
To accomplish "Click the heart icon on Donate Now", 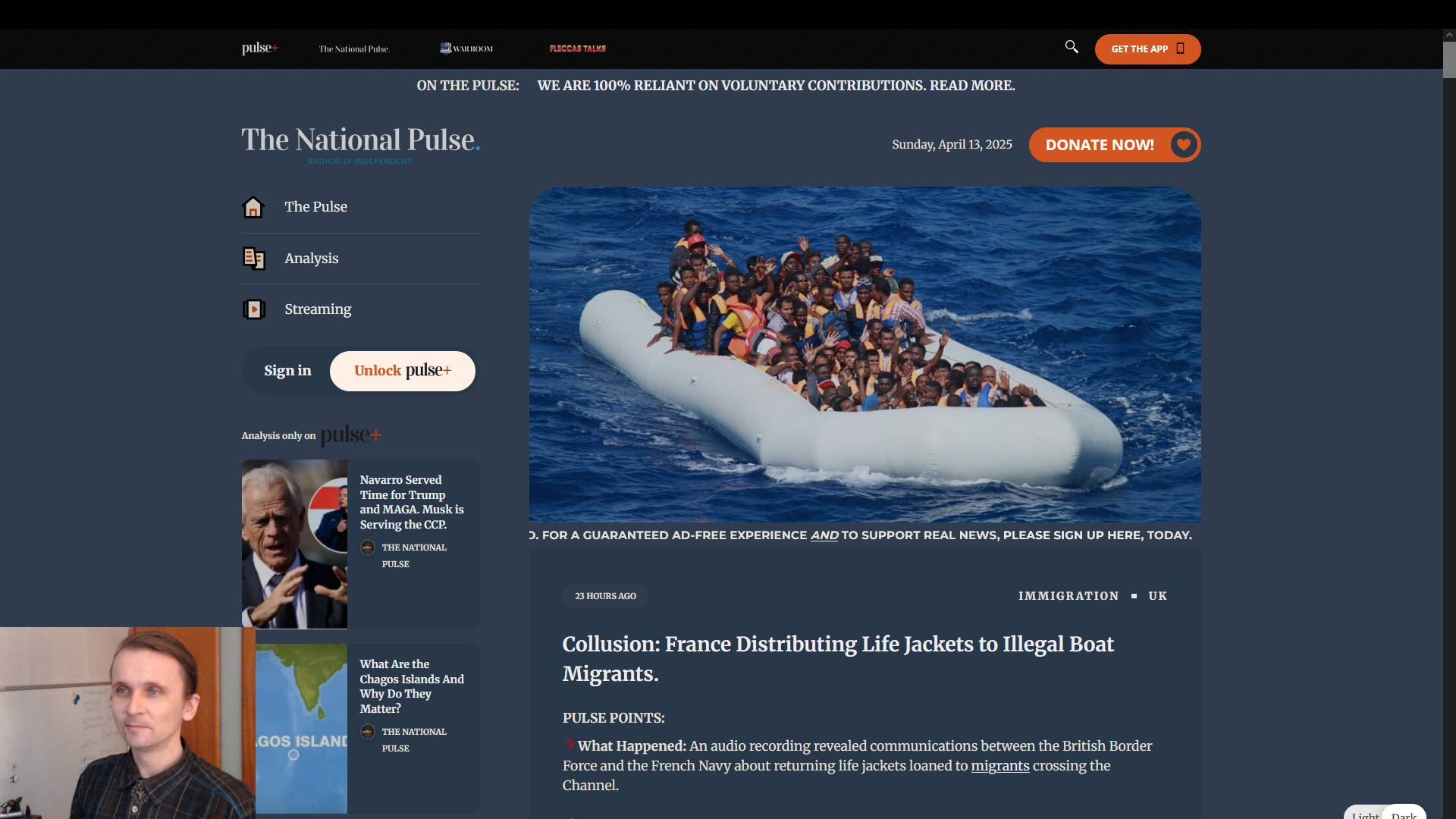I will coord(1183,145).
